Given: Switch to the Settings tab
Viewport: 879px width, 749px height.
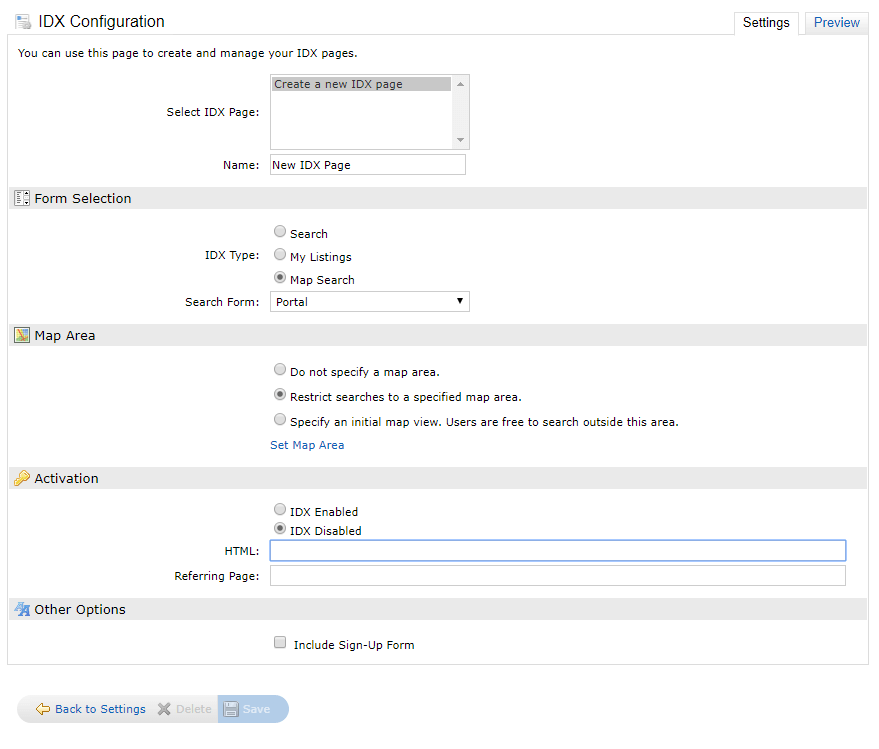Looking at the screenshot, I should coord(766,22).
